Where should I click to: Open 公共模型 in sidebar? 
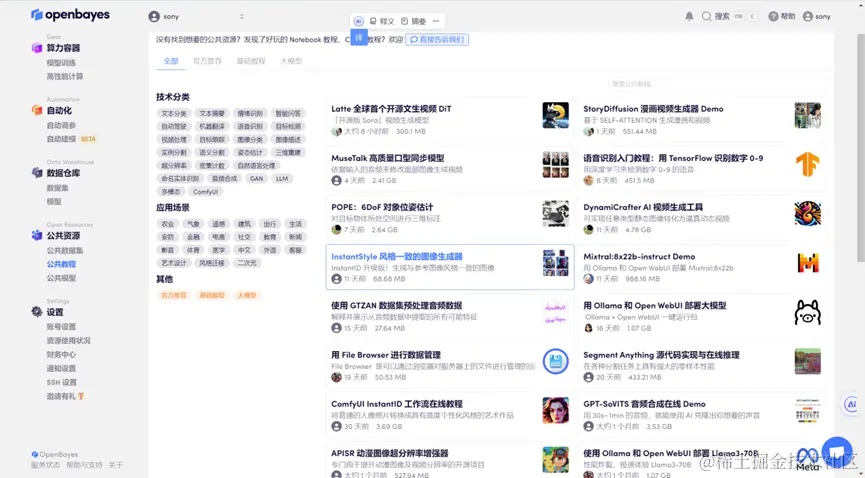click(61, 278)
